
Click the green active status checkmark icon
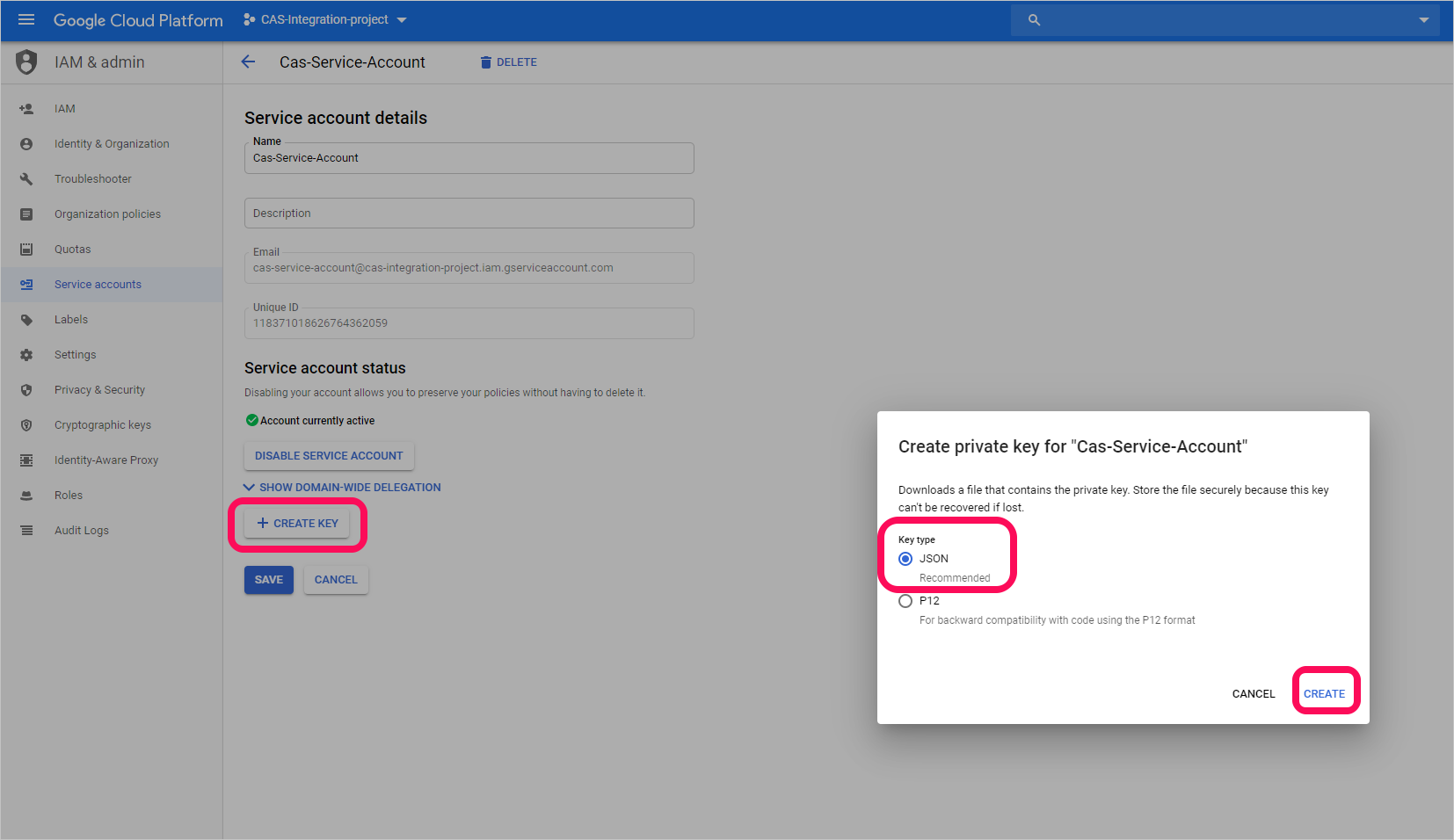coord(251,420)
